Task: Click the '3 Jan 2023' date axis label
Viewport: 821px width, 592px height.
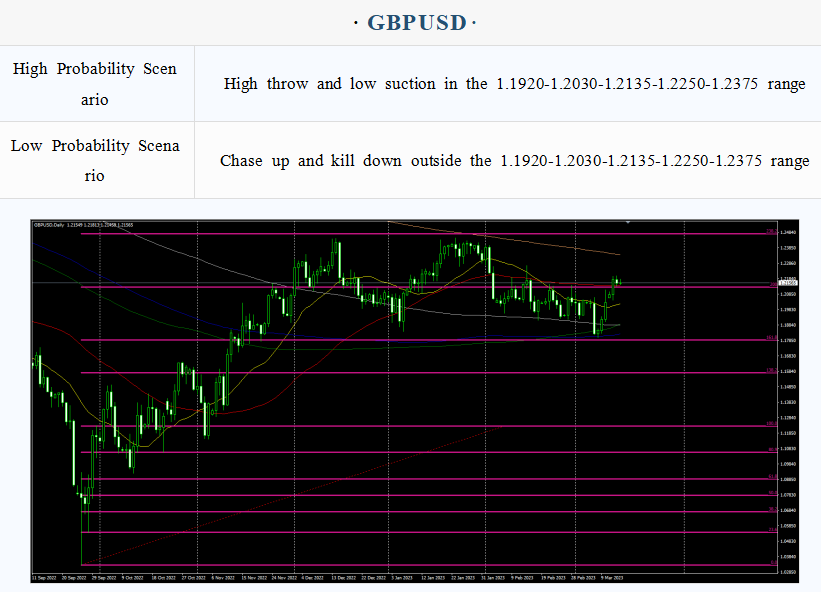Action: (402, 578)
